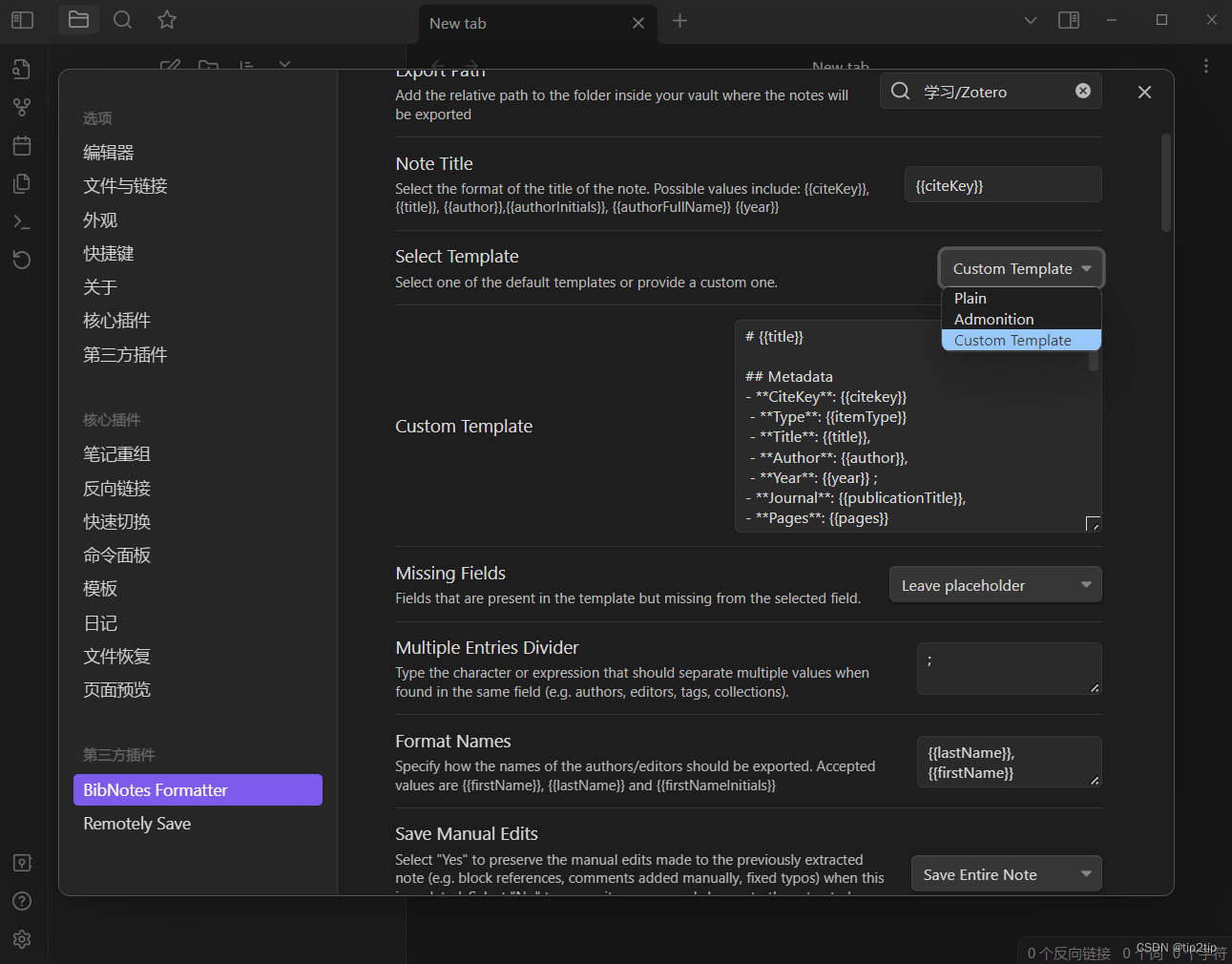Choose Admonition template option
1232x964 pixels.
point(1021,319)
